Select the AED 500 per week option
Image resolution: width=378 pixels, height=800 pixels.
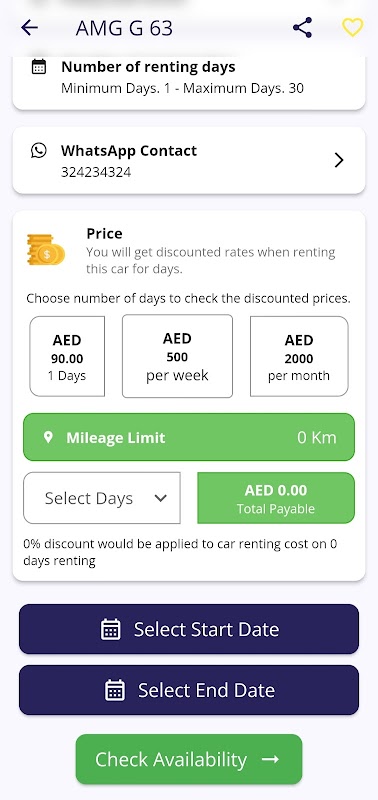pyautogui.click(x=178, y=356)
